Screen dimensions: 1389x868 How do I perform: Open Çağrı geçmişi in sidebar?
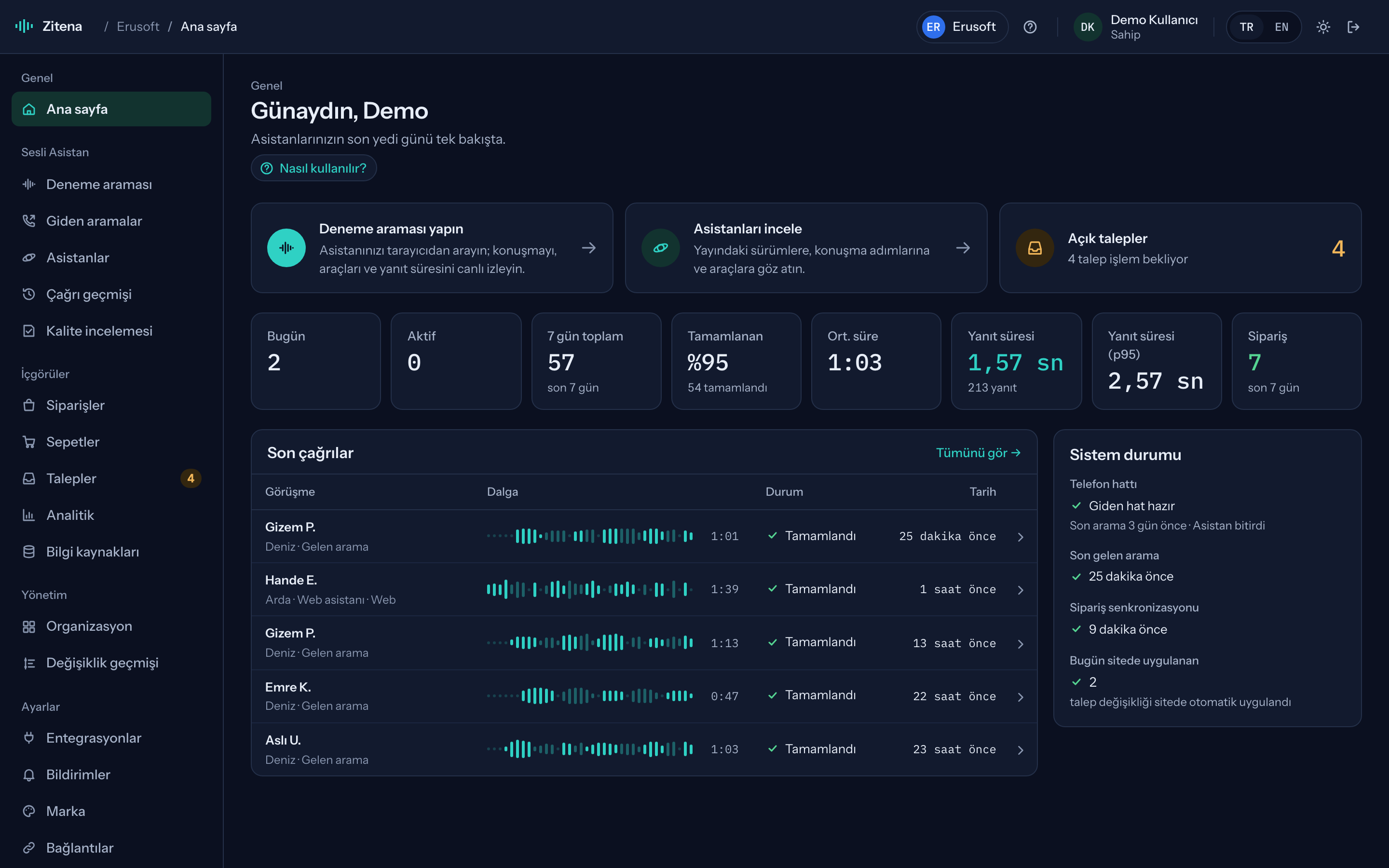click(x=111, y=295)
